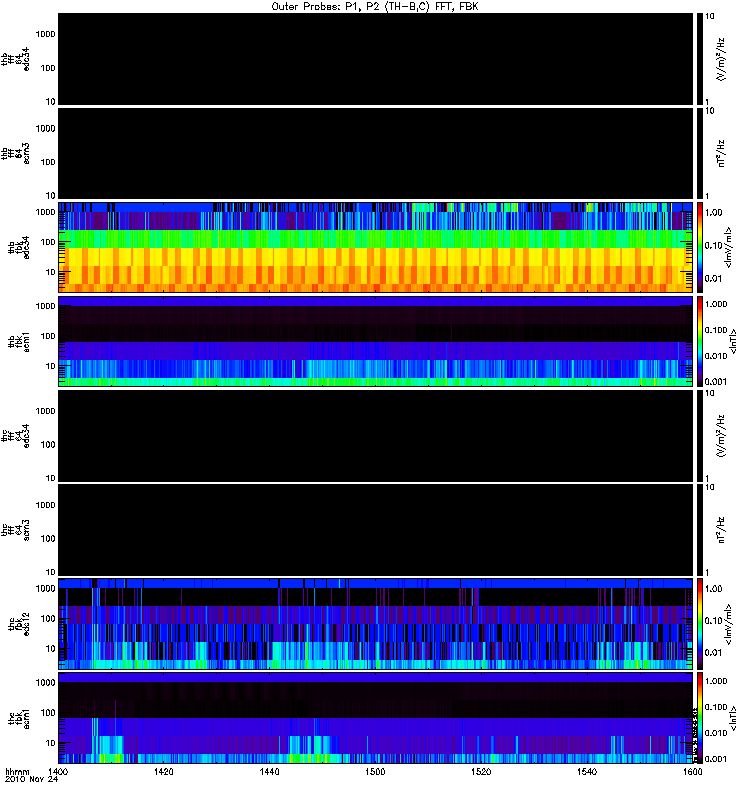Click the 1440 time tick label
Image resolution: width=750 pixels, height=800 pixels.
click(x=269, y=771)
